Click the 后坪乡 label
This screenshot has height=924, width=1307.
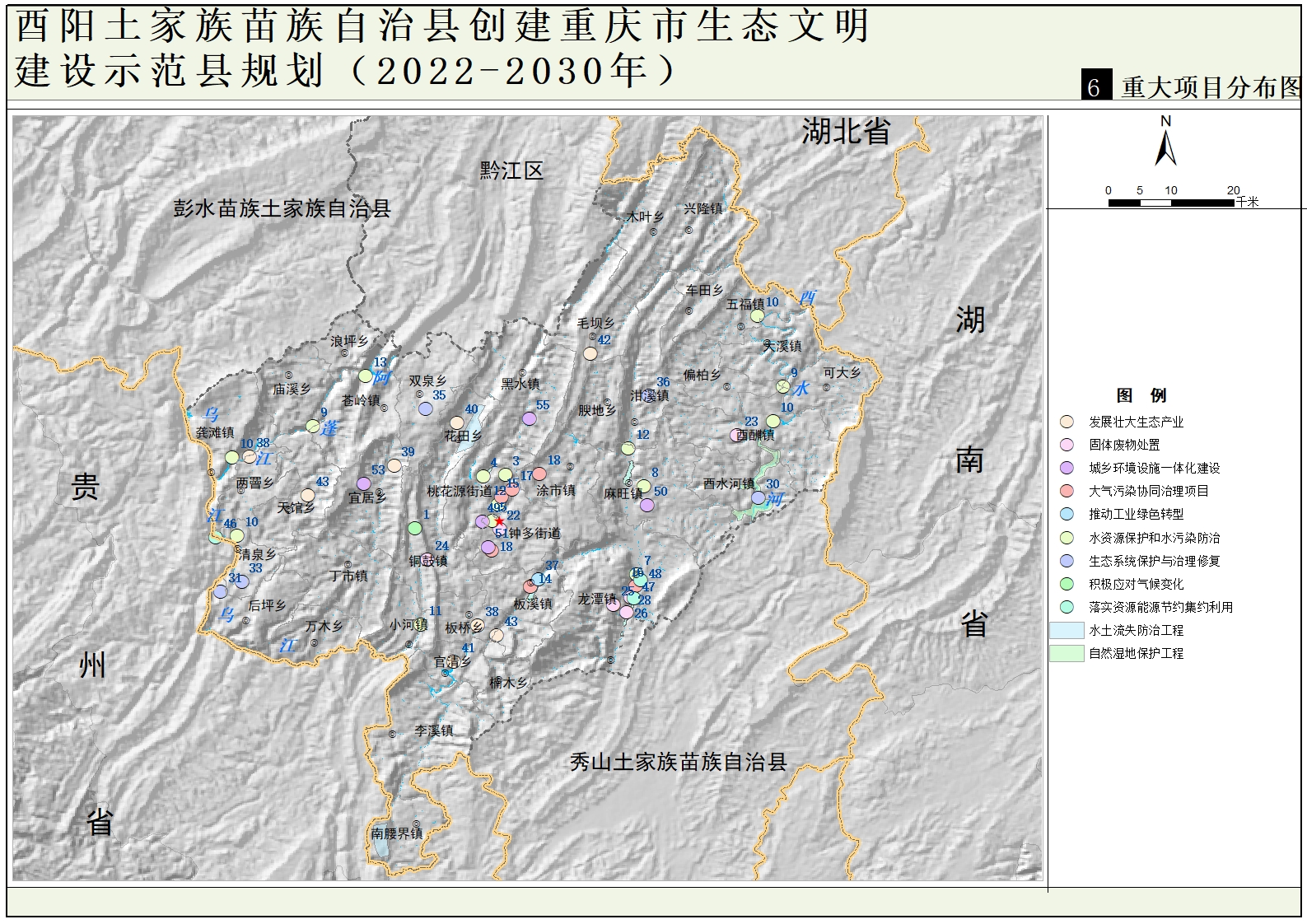pos(267,605)
